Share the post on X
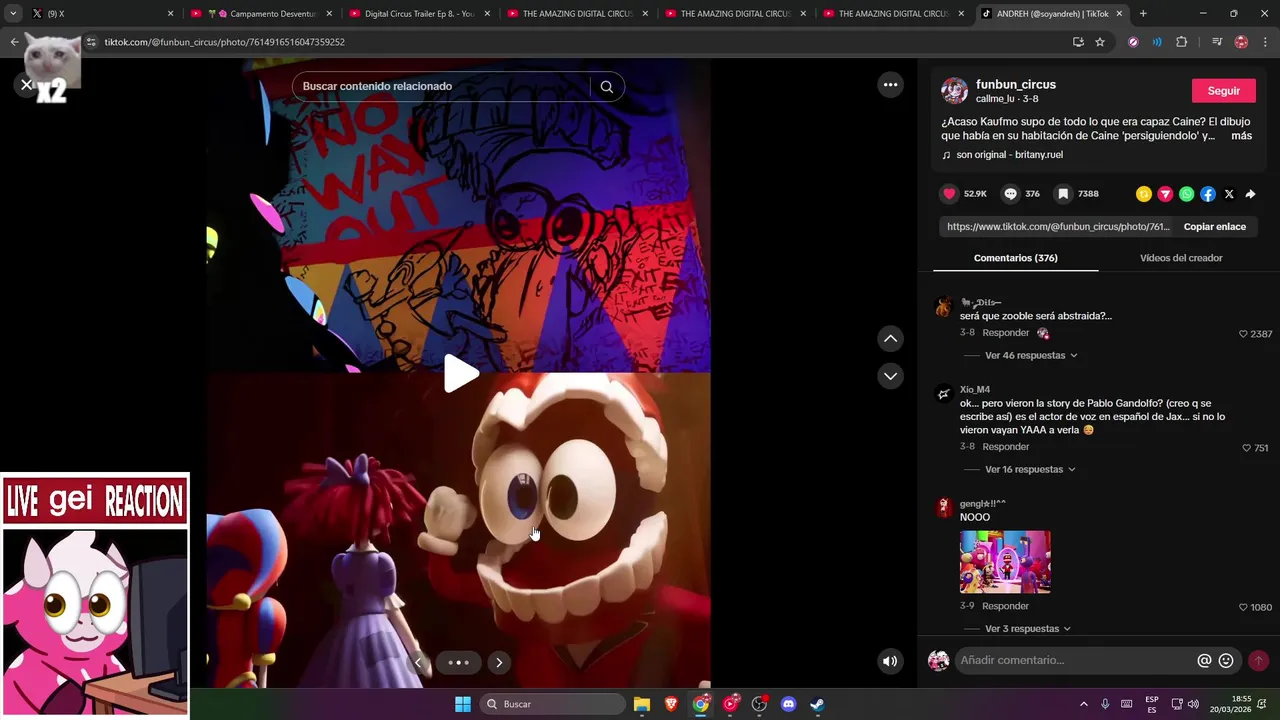This screenshot has height=720, width=1280. pos(1229,194)
